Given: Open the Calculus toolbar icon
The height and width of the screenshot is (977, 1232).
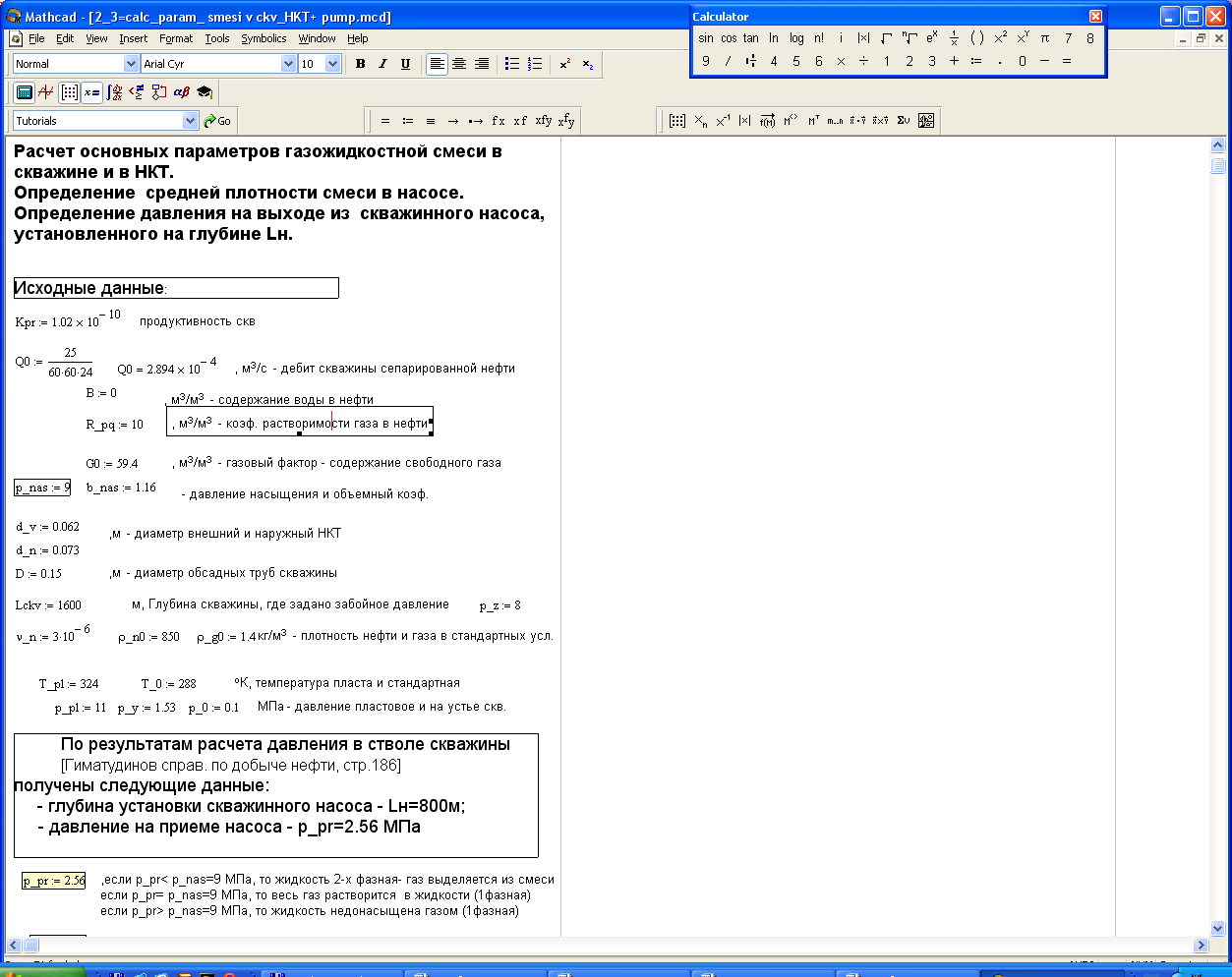Looking at the screenshot, I should pyautogui.click(x=114, y=92).
